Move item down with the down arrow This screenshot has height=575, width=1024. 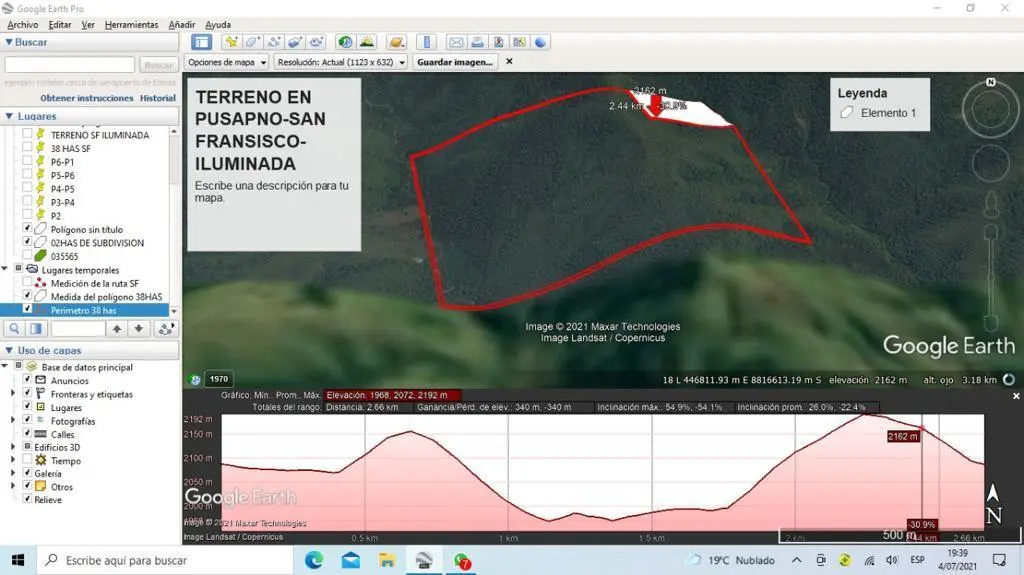pyautogui.click(x=138, y=329)
